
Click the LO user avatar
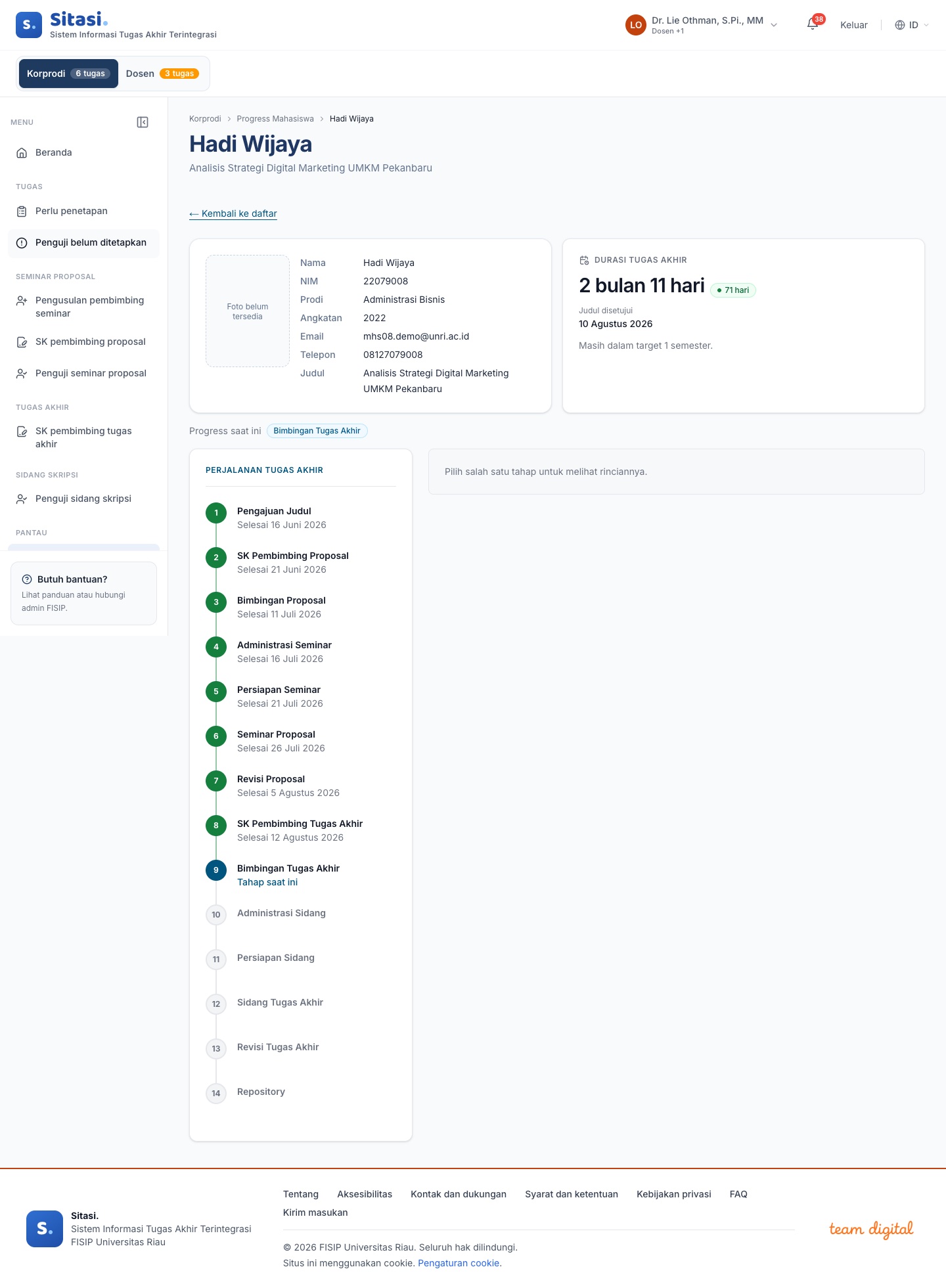click(x=636, y=25)
